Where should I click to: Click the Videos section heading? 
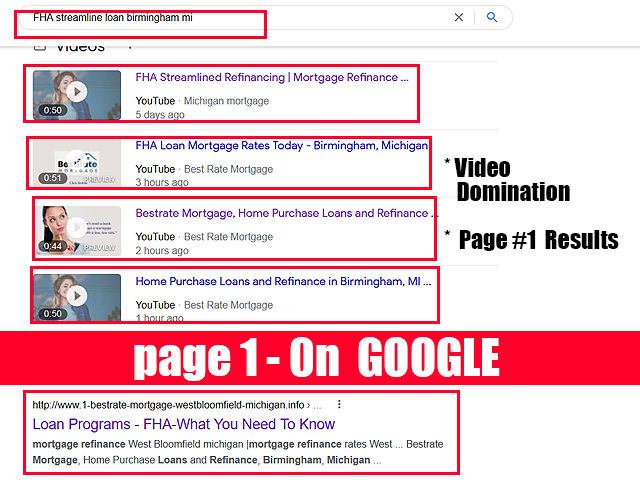click(x=80, y=47)
